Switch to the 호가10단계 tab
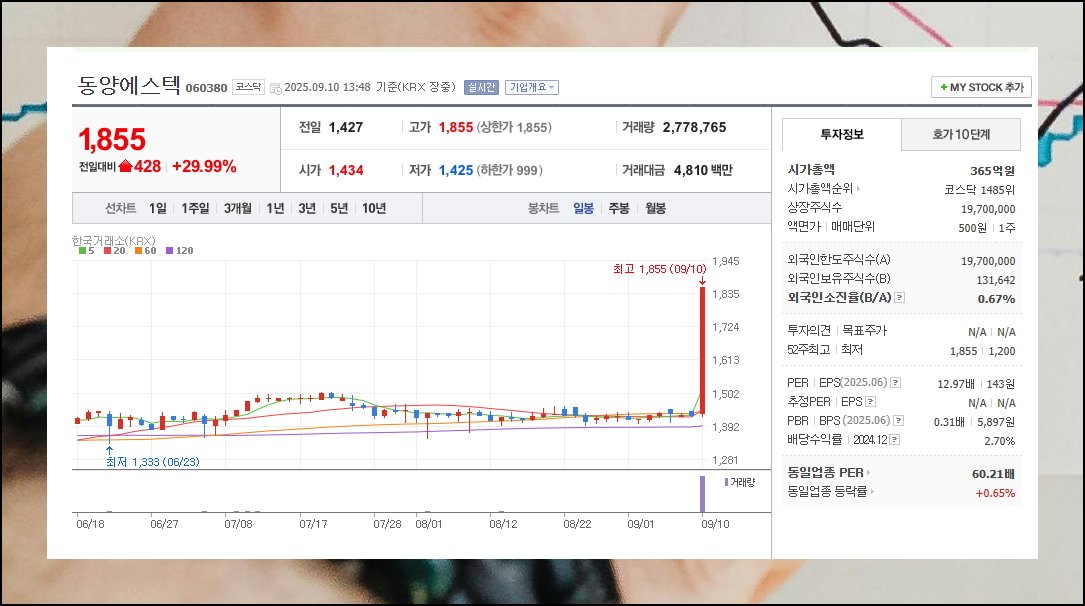1085x606 pixels. tap(961, 134)
